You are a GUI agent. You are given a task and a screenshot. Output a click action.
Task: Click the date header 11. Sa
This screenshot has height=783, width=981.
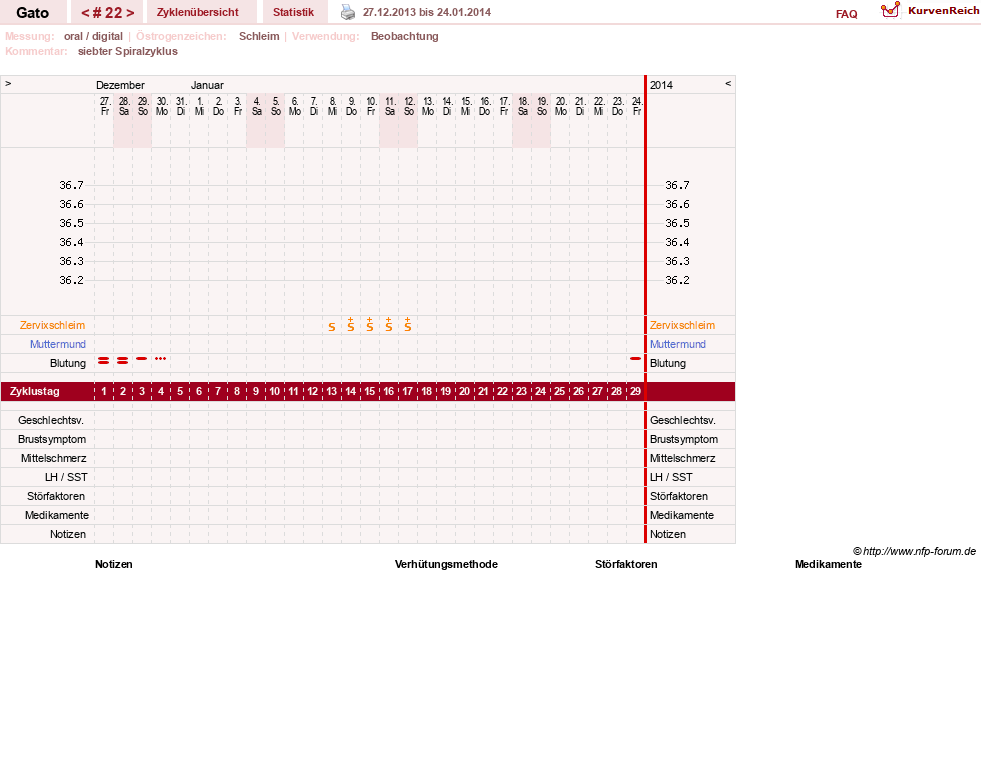[x=390, y=106]
